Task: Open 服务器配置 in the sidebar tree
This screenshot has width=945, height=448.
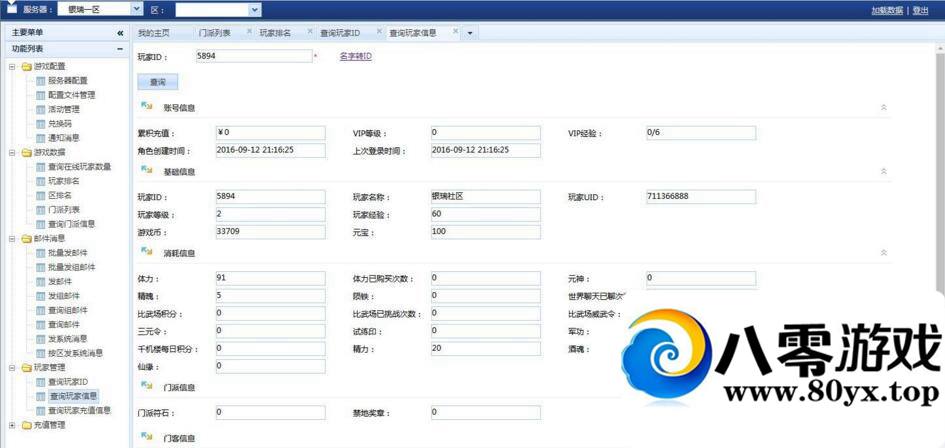Action: (x=68, y=80)
